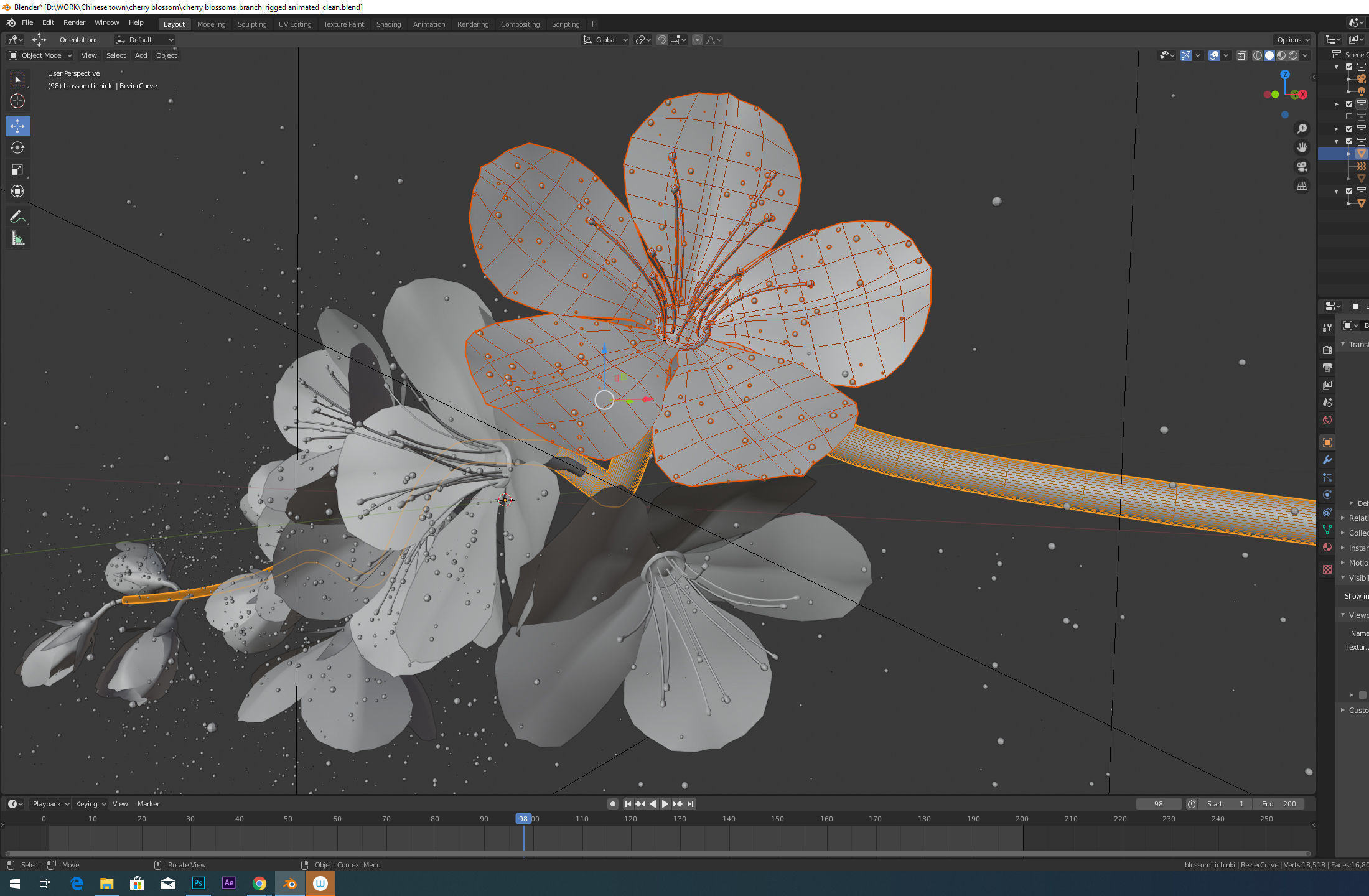The height and width of the screenshot is (896, 1369).
Task: Toggle auto keying record button
Action: coord(613,804)
